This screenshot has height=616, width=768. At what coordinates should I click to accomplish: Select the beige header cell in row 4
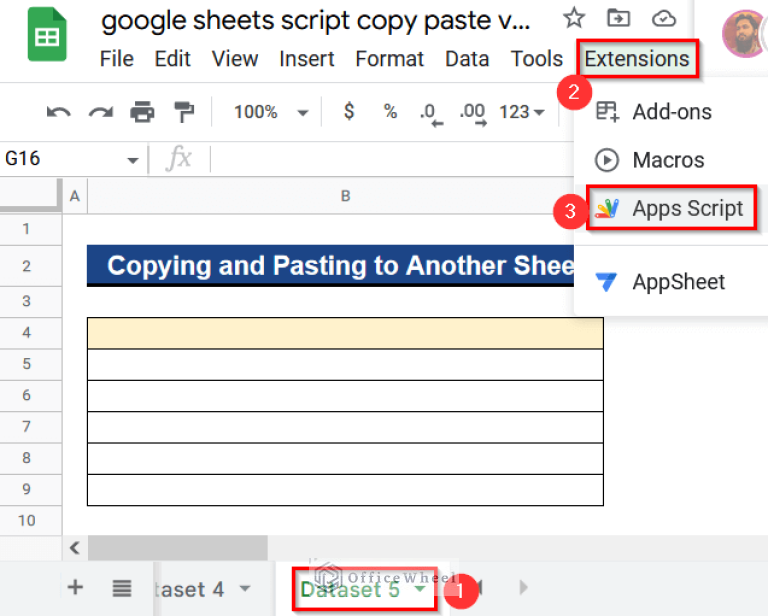pos(345,333)
